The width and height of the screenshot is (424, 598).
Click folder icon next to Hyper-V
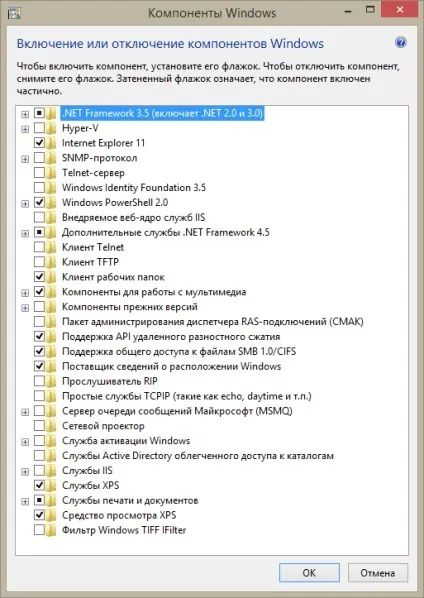[51, 128]
